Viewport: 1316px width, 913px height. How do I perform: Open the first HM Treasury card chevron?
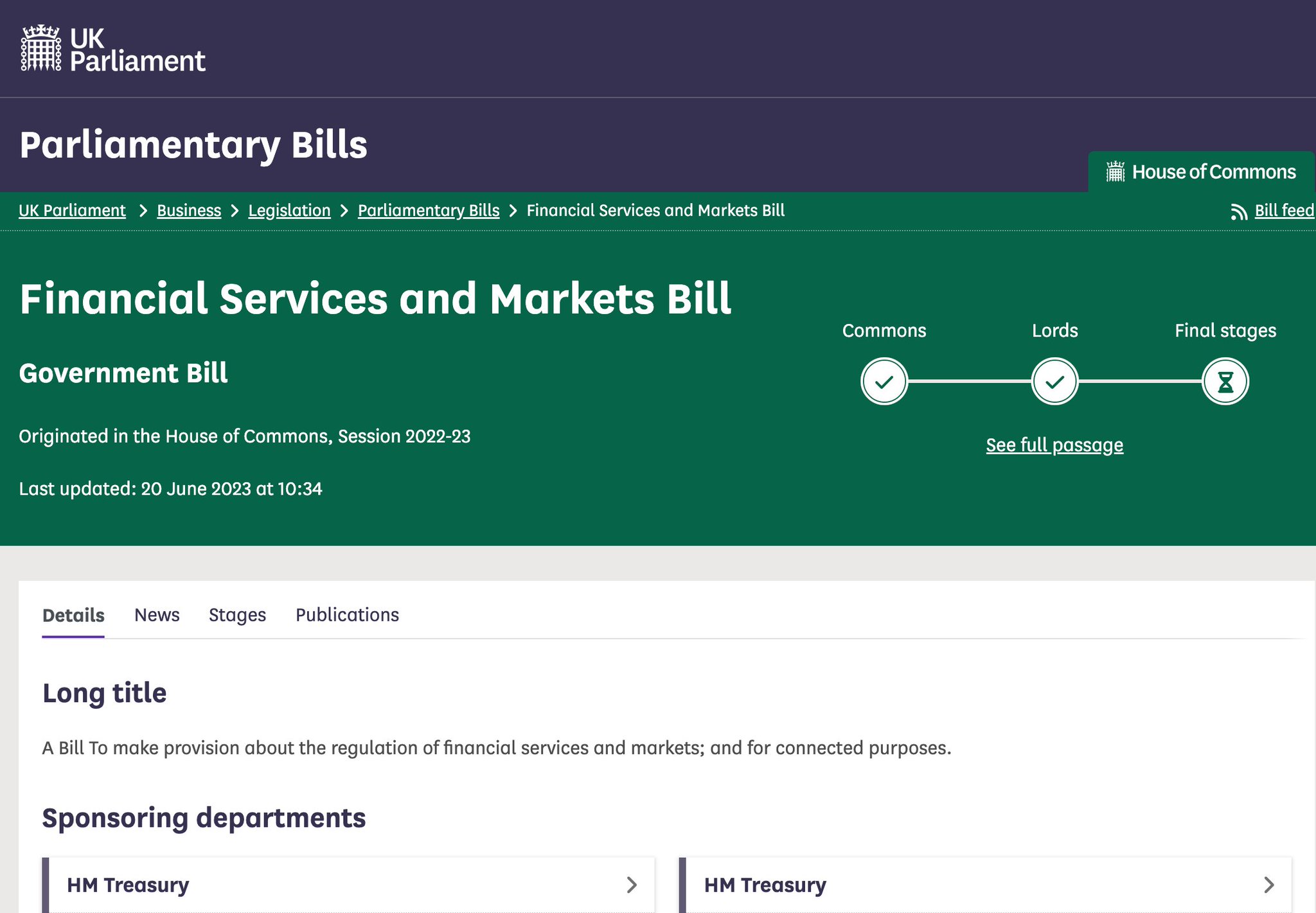632,885
